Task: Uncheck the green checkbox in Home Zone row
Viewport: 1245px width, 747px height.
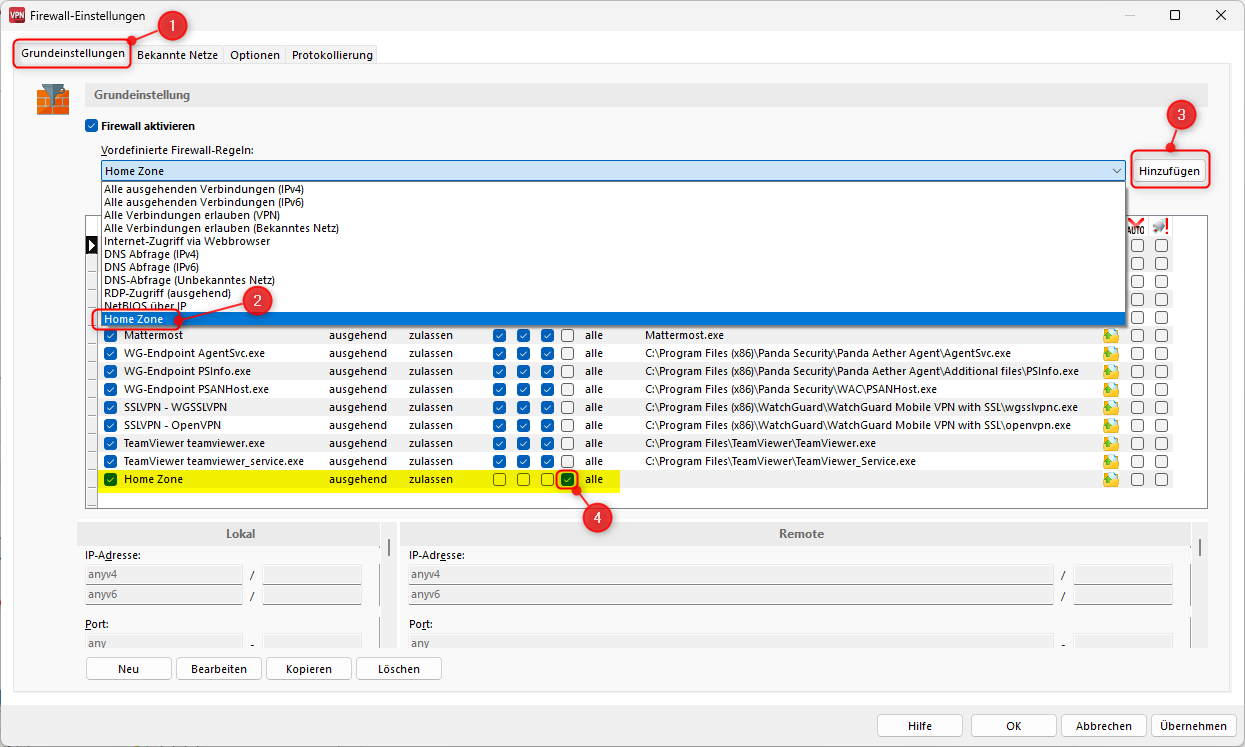Action: point(567,480)
